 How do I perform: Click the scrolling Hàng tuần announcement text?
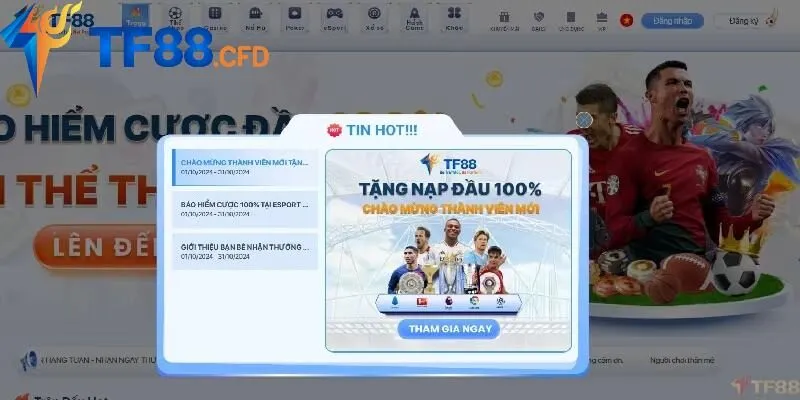(x=99, y=360)
